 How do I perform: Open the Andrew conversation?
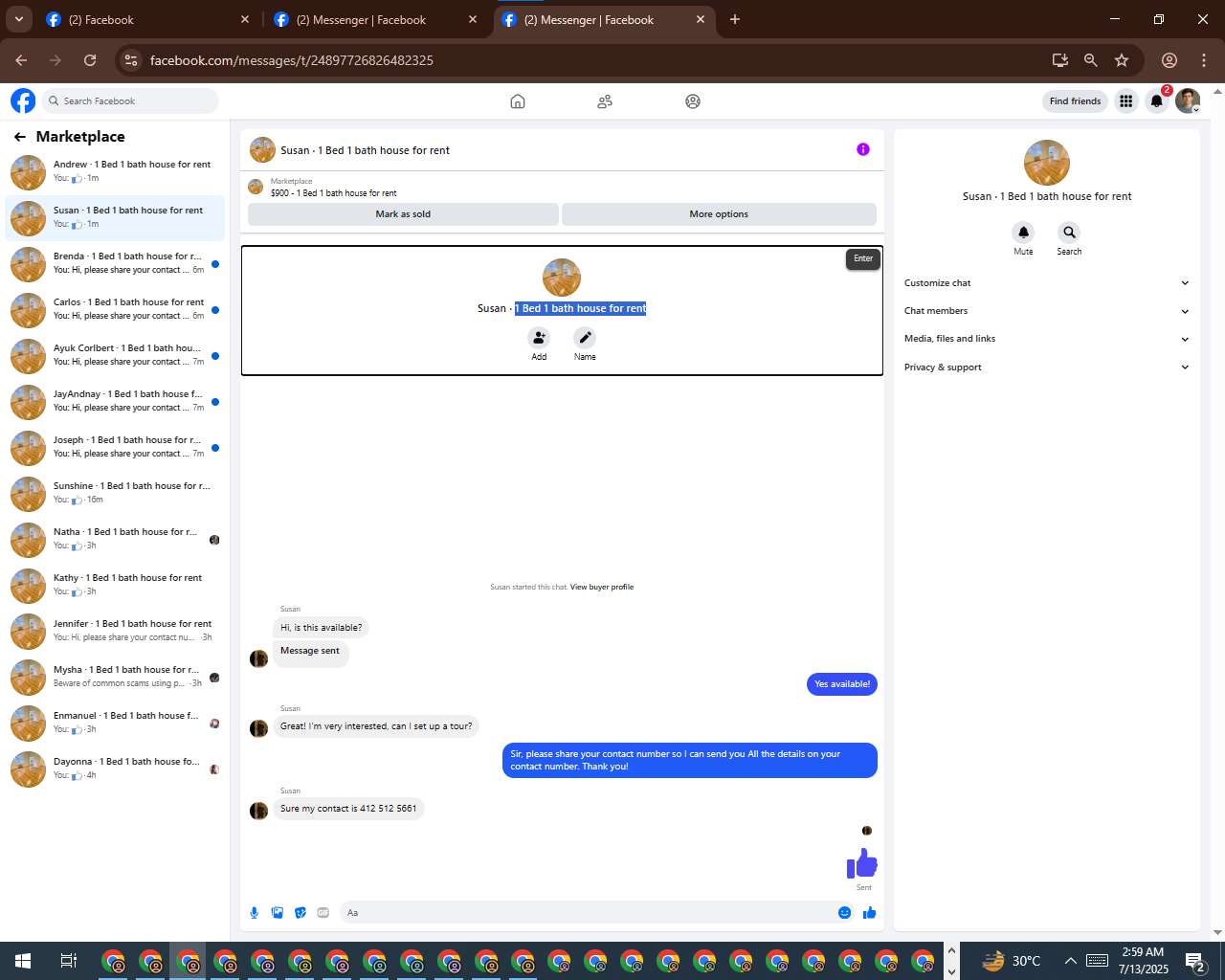[x=115, y=172]
